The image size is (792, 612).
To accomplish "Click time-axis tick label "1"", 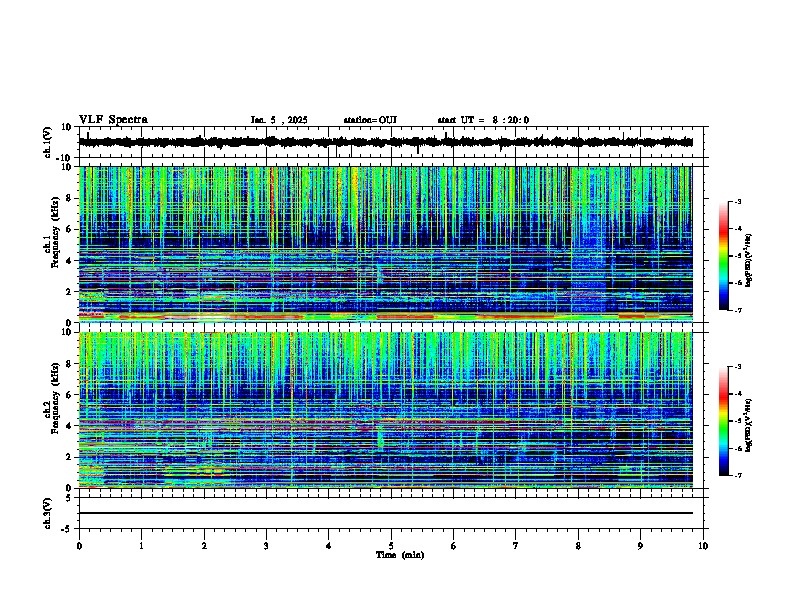I will 141,546.
